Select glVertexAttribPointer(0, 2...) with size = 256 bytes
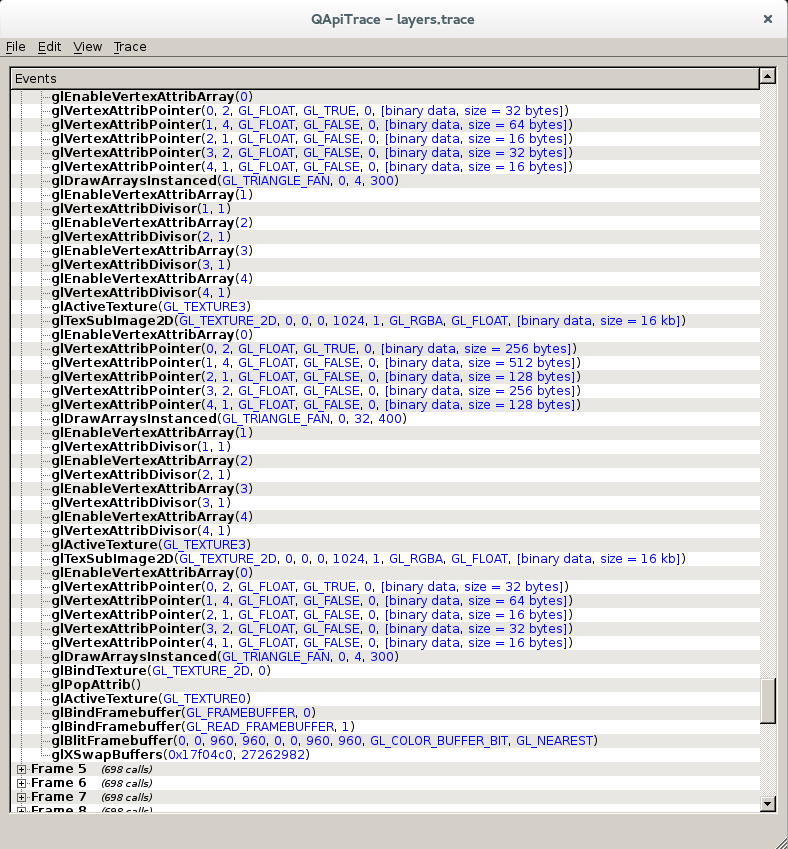The height and width of the screenshot is (849, 788). tap(314, 349)
